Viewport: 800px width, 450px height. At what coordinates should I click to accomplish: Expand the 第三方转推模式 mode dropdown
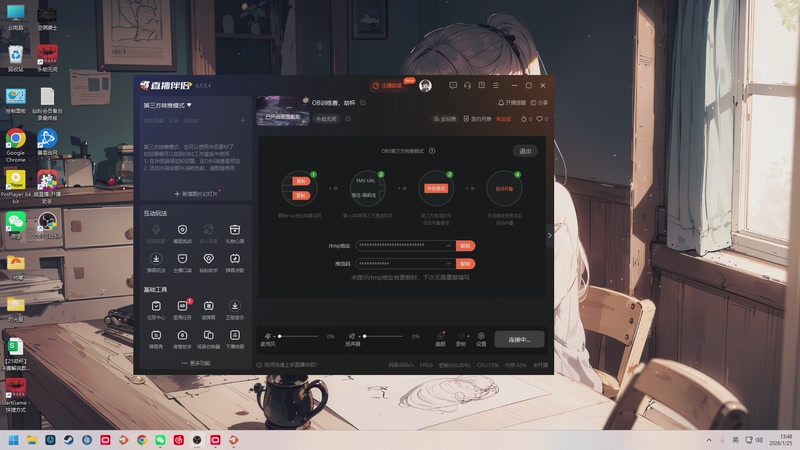pyautogui.click(x=167, y=105)
